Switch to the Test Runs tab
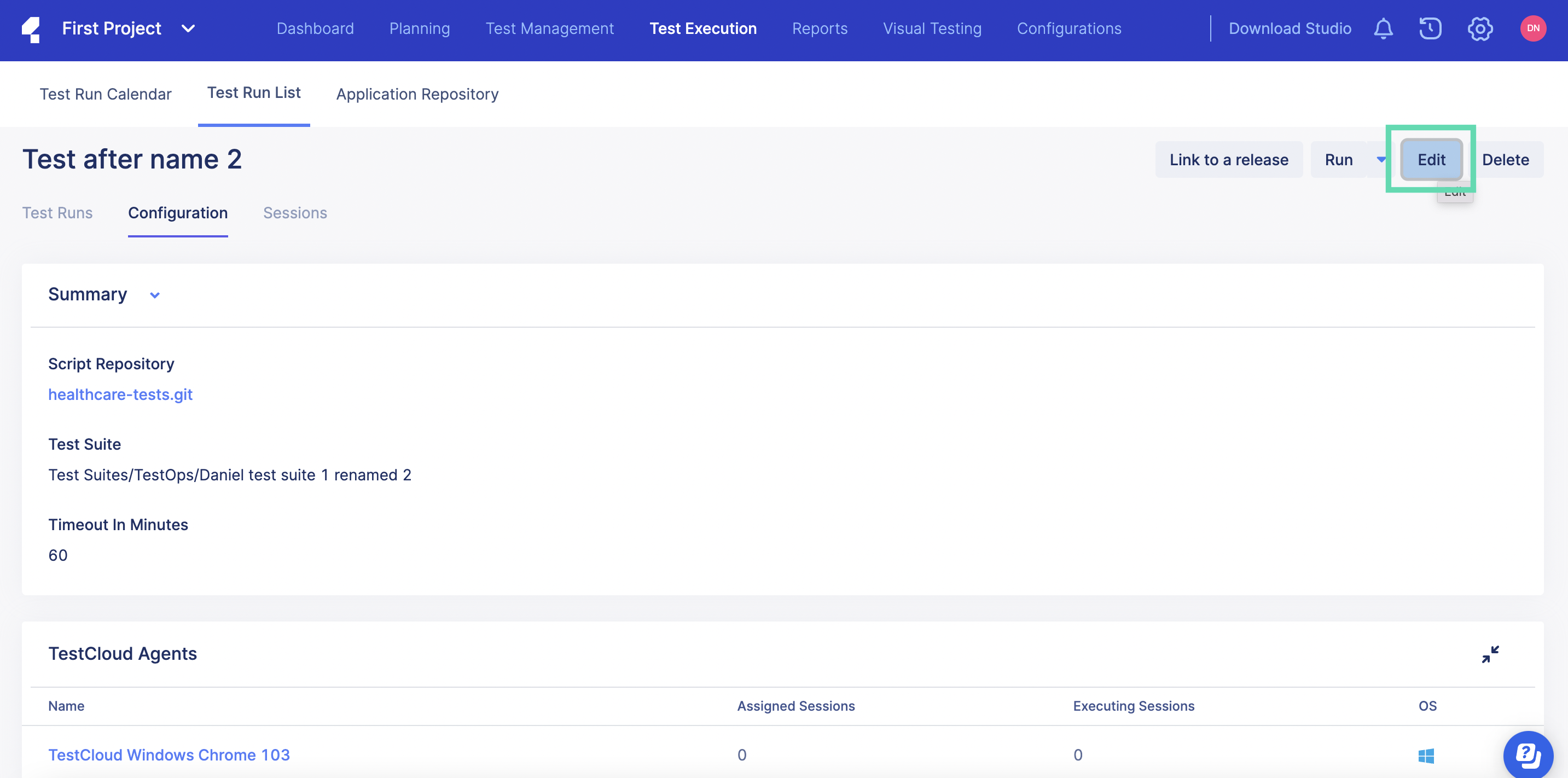Viewport: 1568px width, 778px height. 57,213
